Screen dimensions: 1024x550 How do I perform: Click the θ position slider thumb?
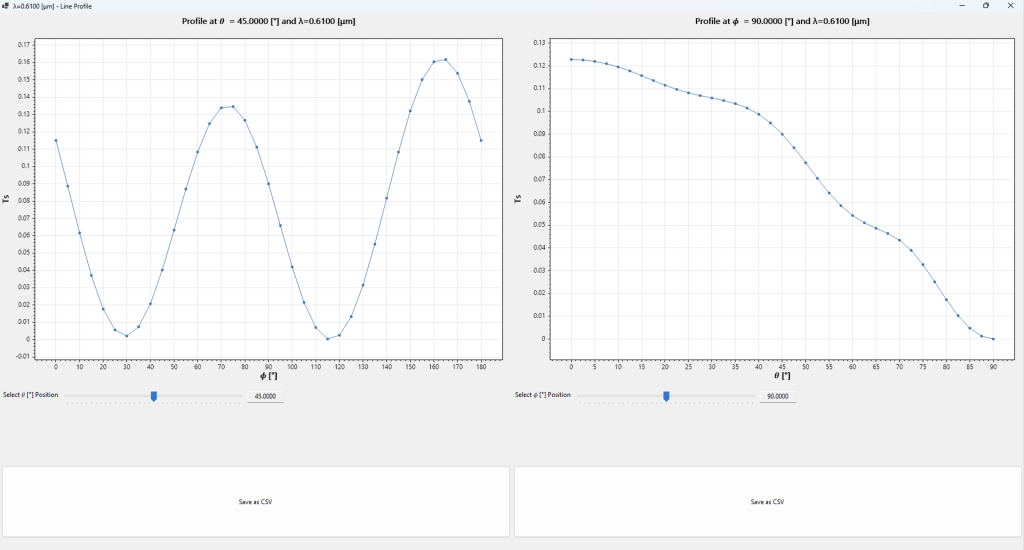[154, 396]
